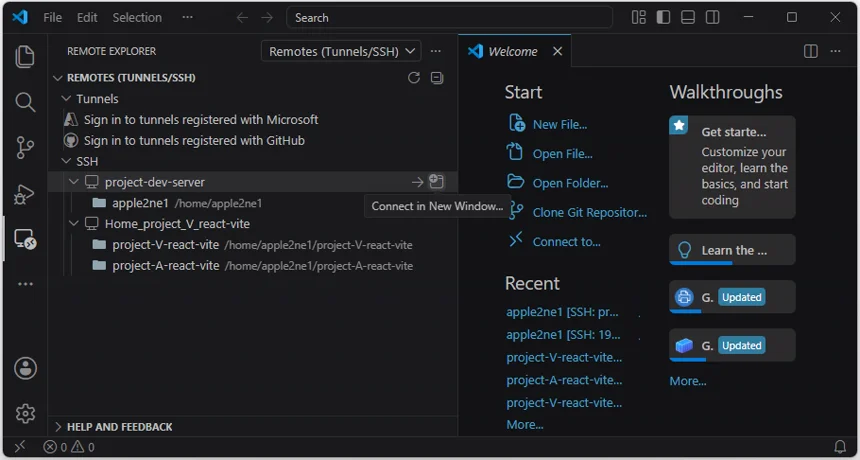This screenshot has height=460, width=860.
Task: Open the Accounts menu icon
Action: click(x=25, y=368)
